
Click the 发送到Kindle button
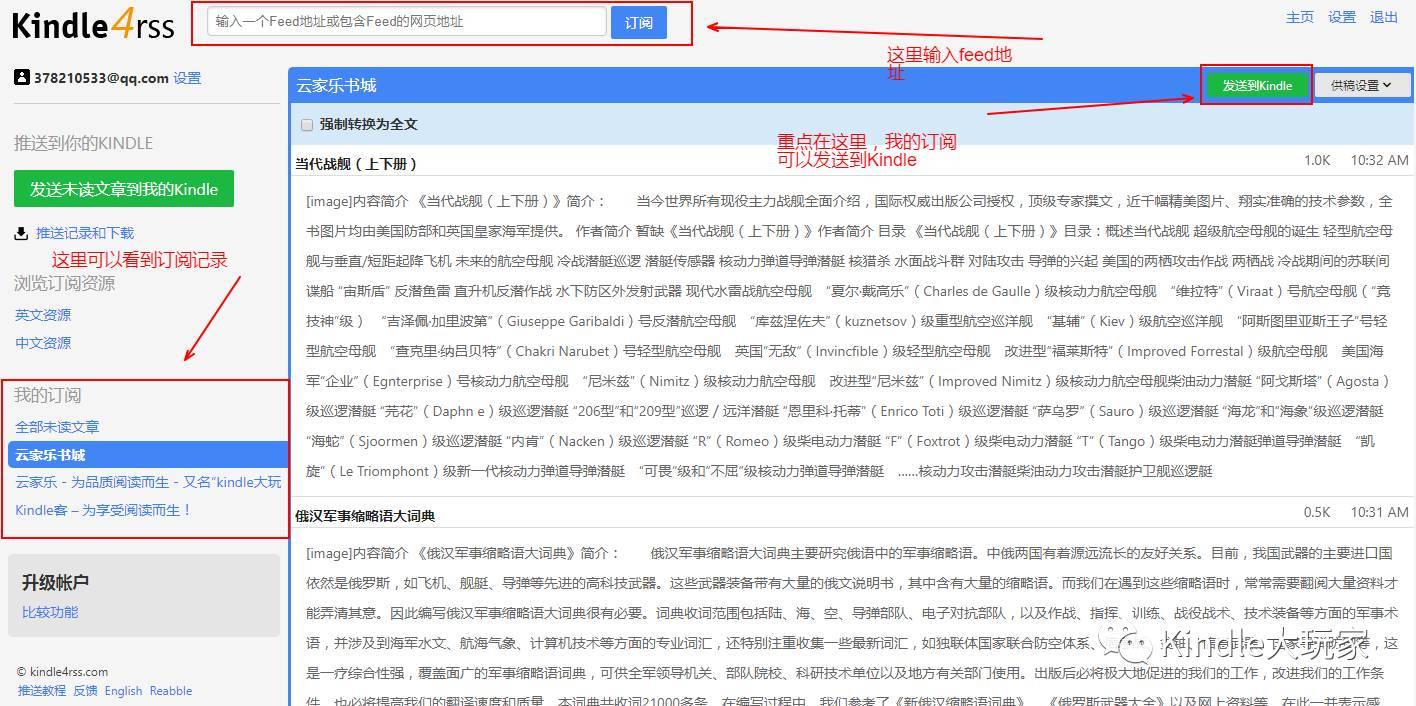[x=1257, y=86]
